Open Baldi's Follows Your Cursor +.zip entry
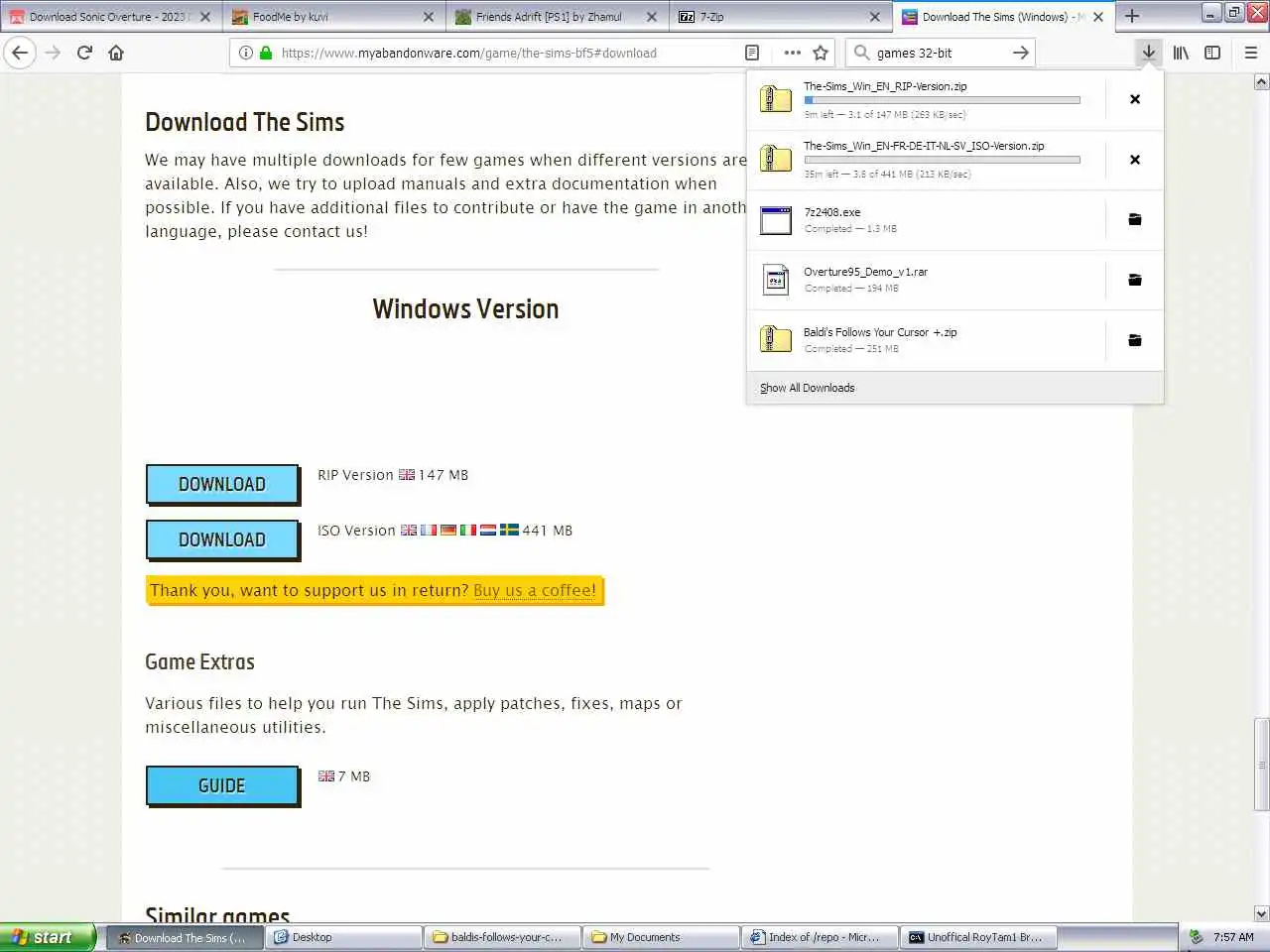This screenshot has height=952, width=1270. point(928,340)
